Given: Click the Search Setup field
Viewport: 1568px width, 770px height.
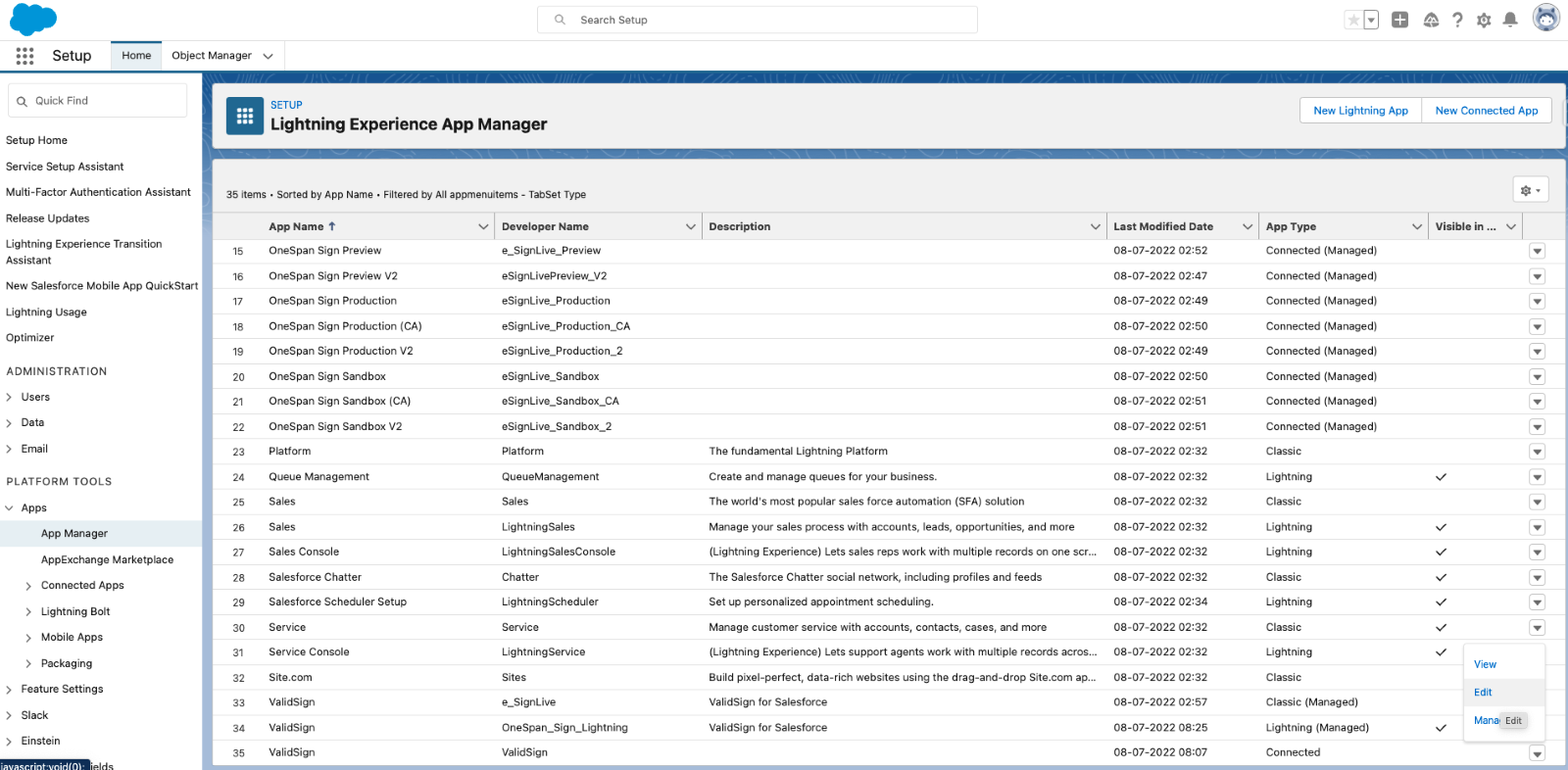Looking at the screenshot, I should [x=758, y=20].
